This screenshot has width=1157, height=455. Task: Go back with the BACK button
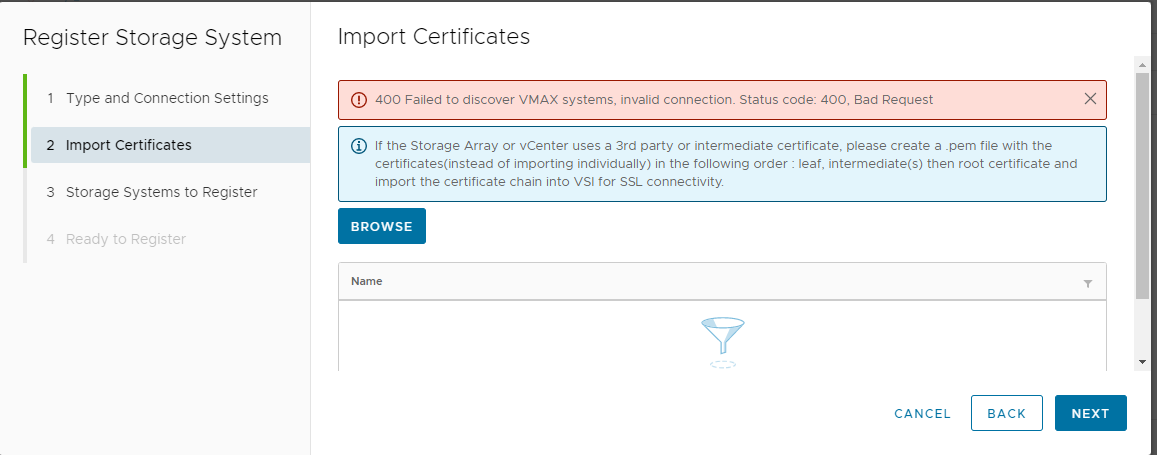1006,414
